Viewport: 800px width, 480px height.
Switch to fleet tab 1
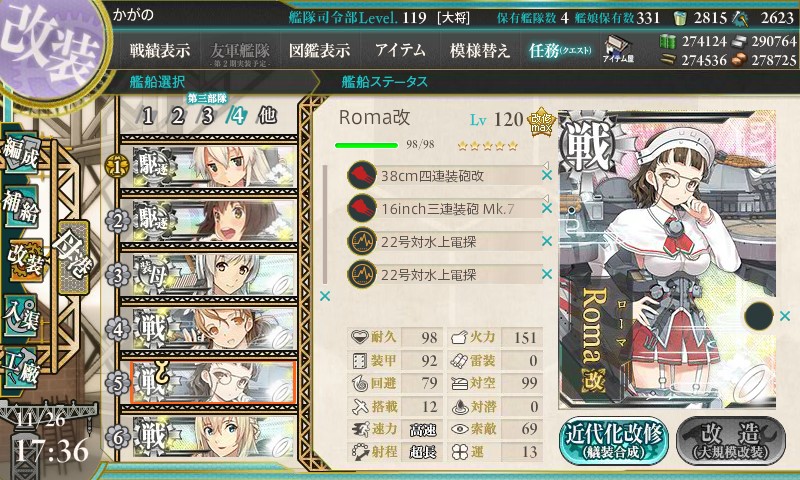point(148,116)
